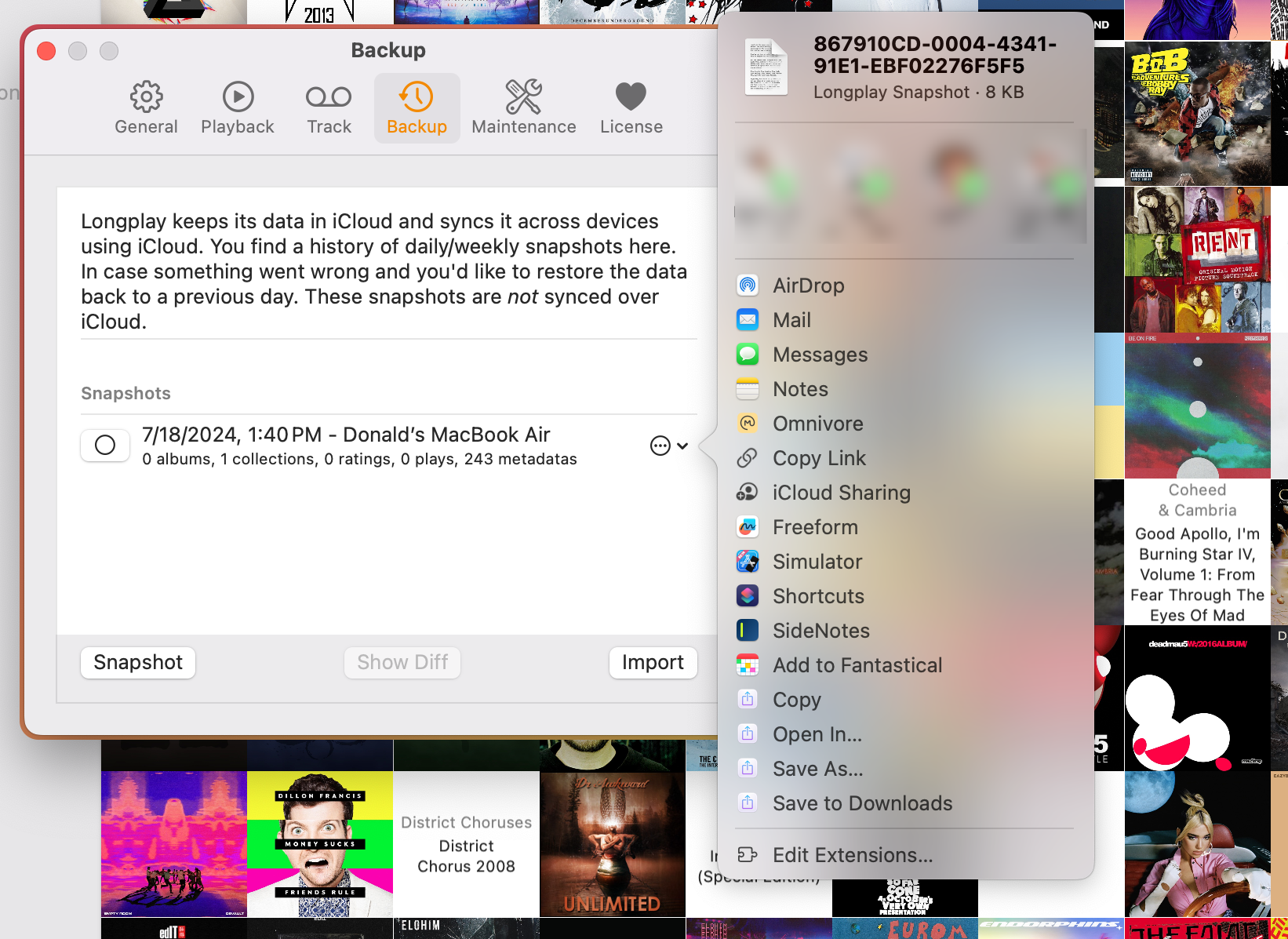The image size is (1288, 939).
Task: Open the B.o.B Adventures of Bobby Ray album
Action: [x=1197, y=113]
